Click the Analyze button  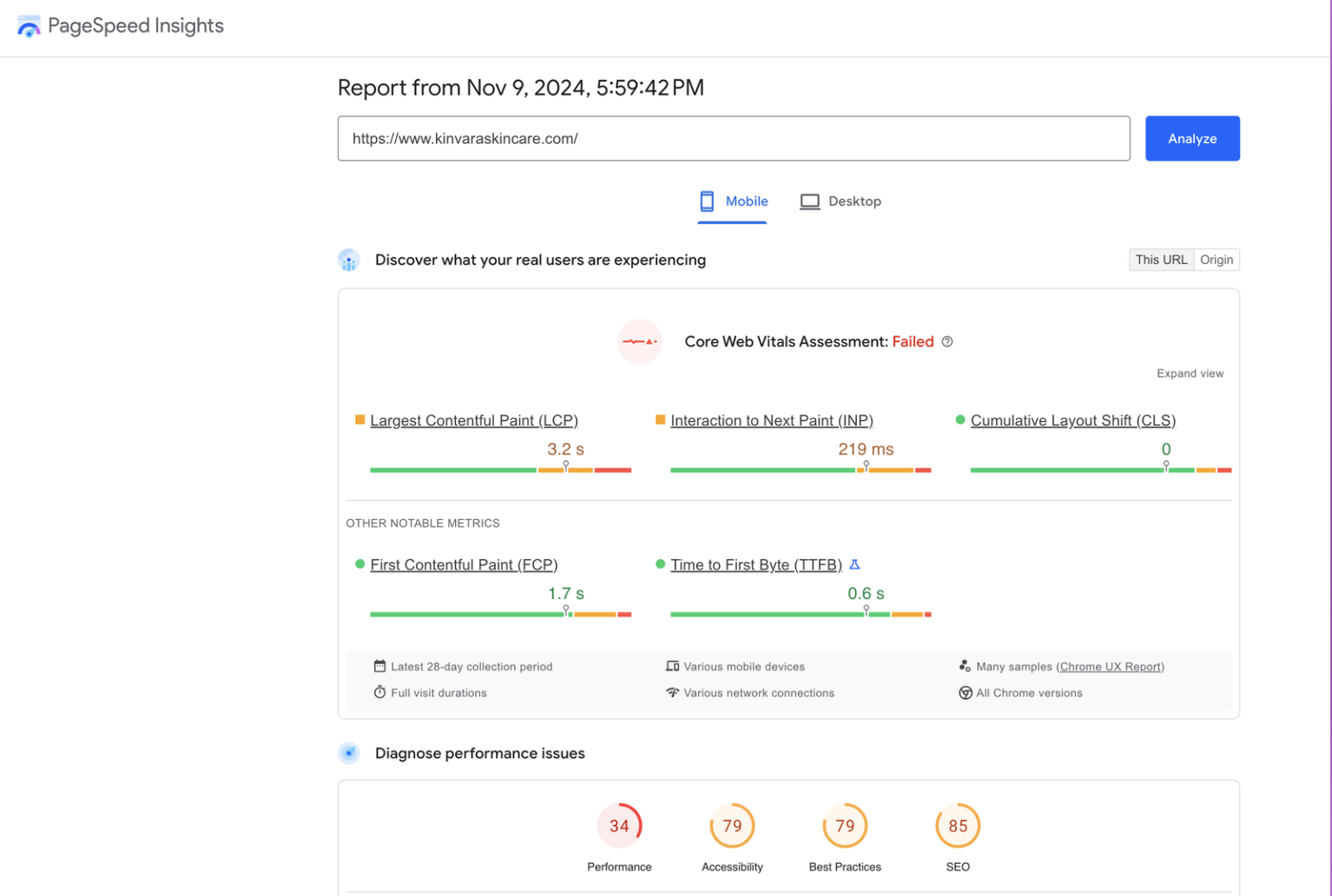pyautogui.click(x=1192, y=138)
